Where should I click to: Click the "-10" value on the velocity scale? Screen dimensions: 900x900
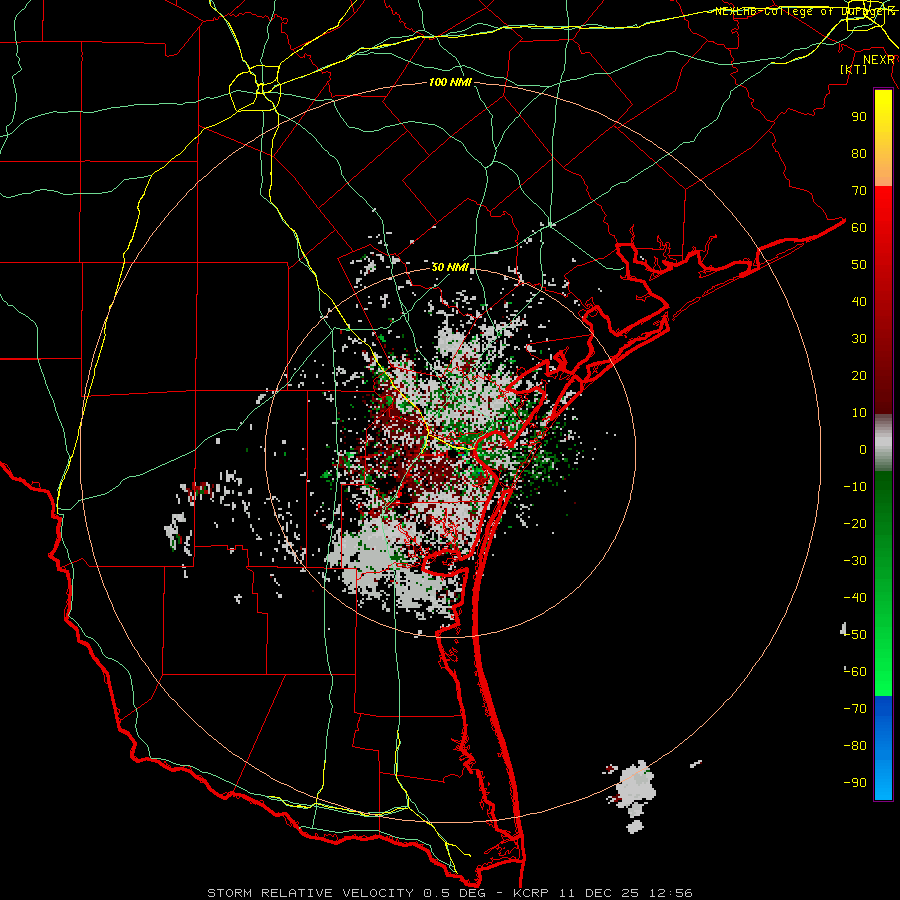855,487
